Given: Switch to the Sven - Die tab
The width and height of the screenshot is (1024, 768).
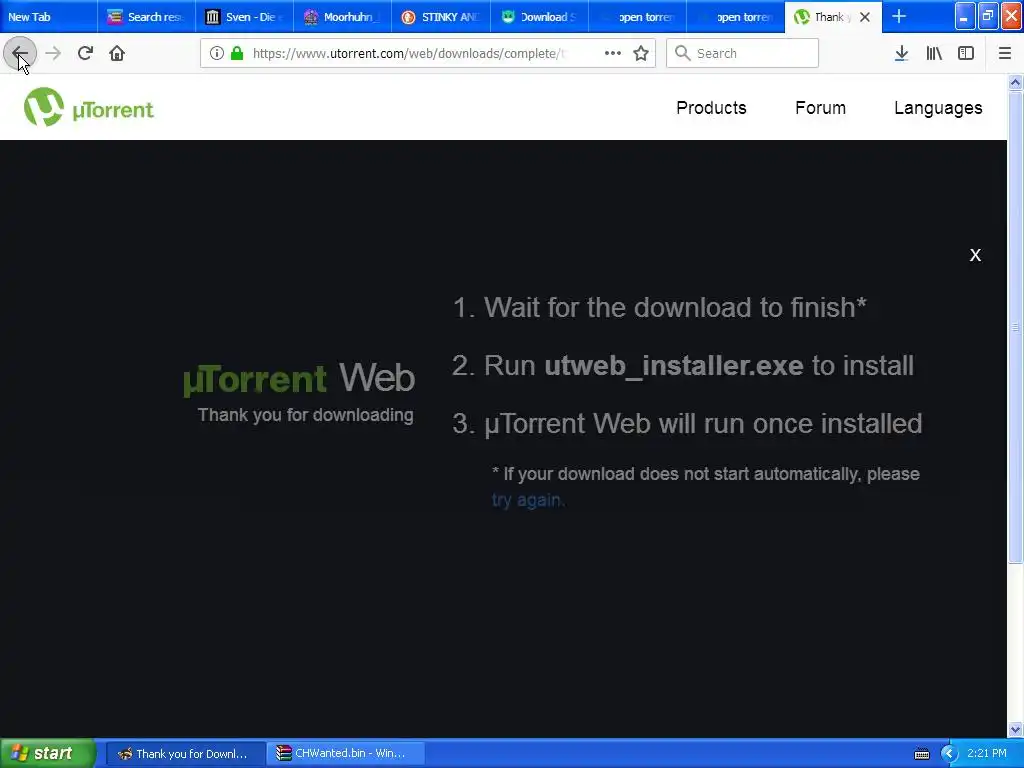Looking at the screenshot, I should pos(244,16).
